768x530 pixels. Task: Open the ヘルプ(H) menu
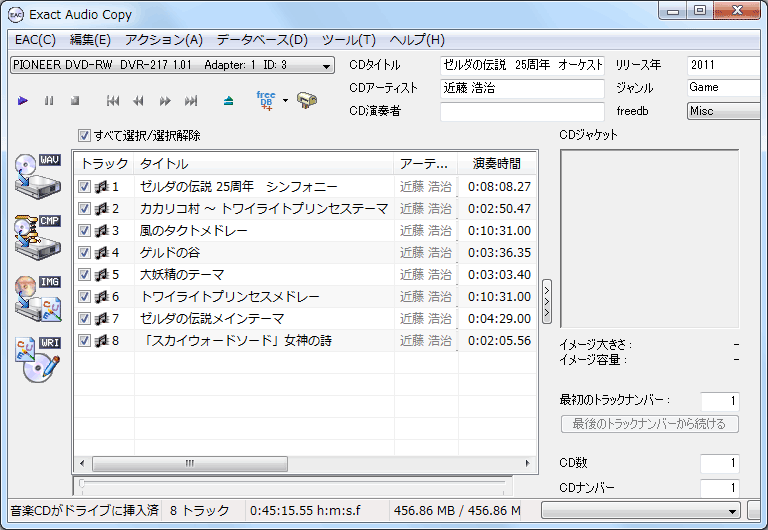417,40
